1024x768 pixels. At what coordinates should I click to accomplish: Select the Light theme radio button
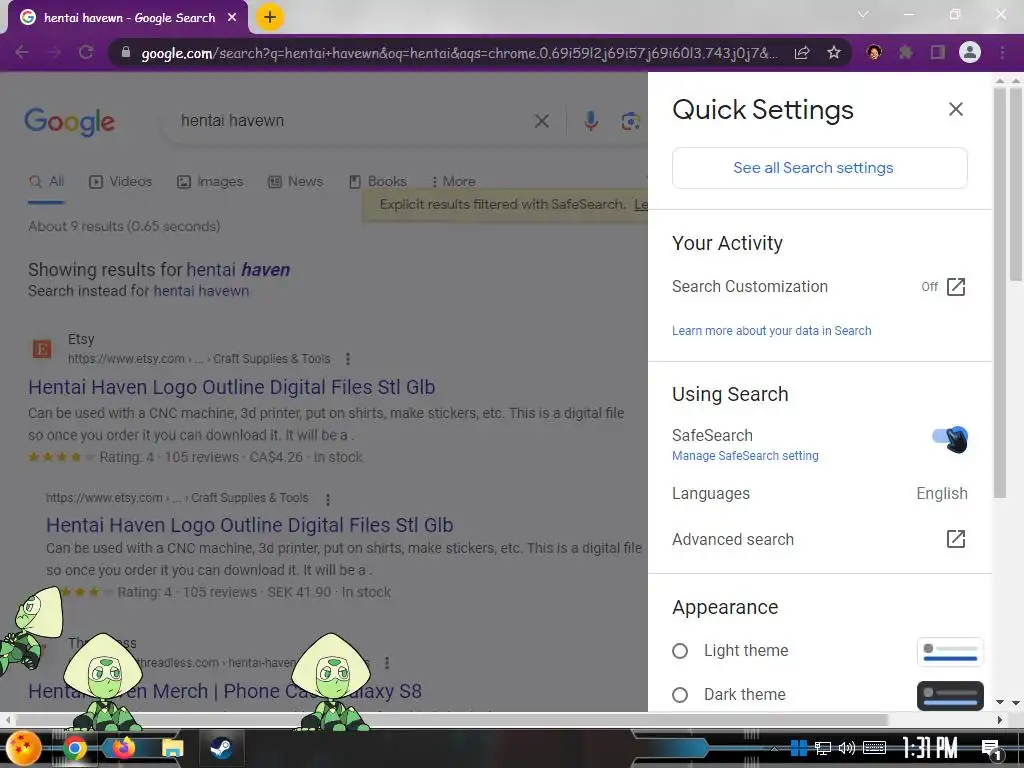coord(680,651)
